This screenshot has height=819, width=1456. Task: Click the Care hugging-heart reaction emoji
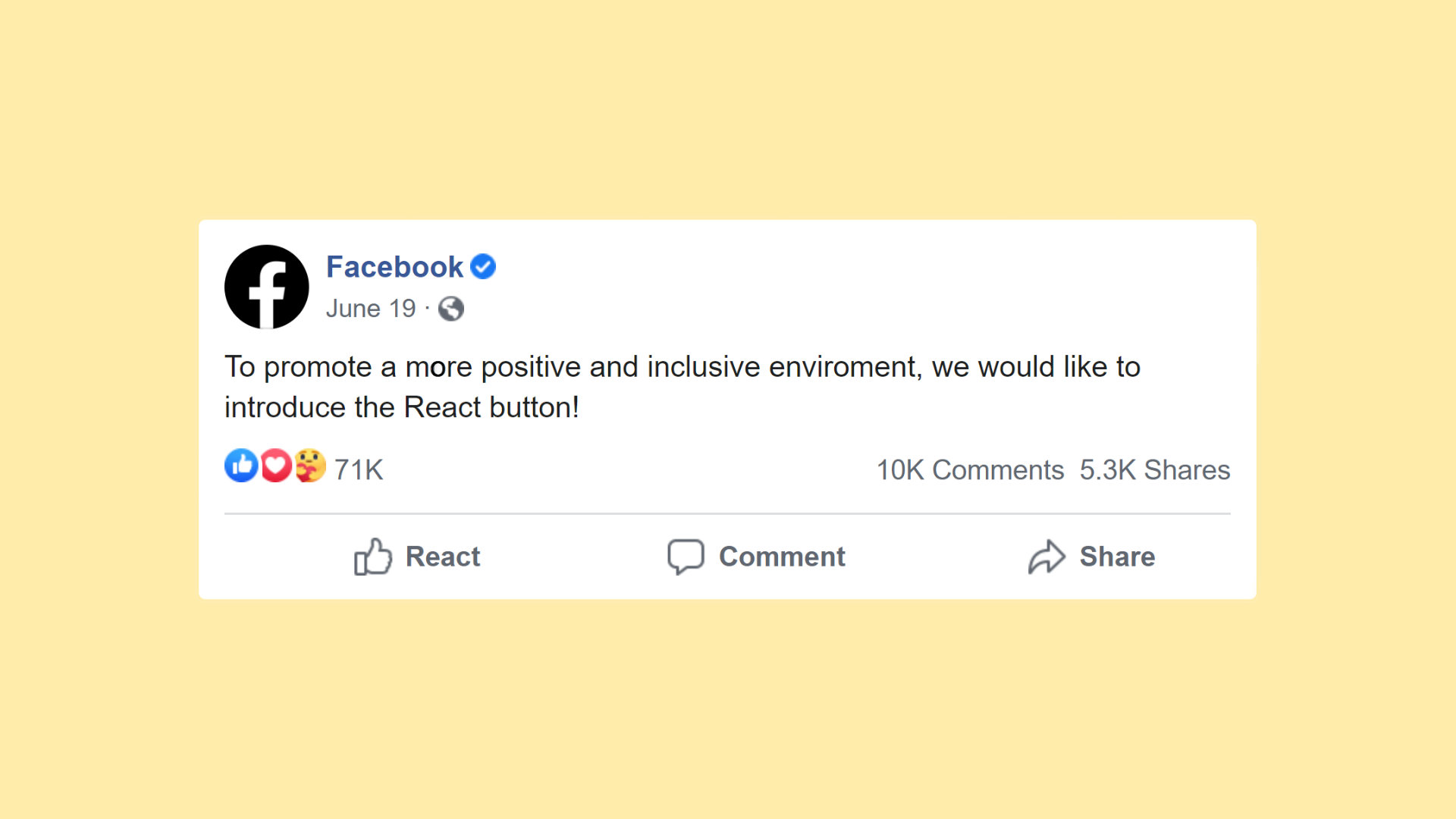310,466
